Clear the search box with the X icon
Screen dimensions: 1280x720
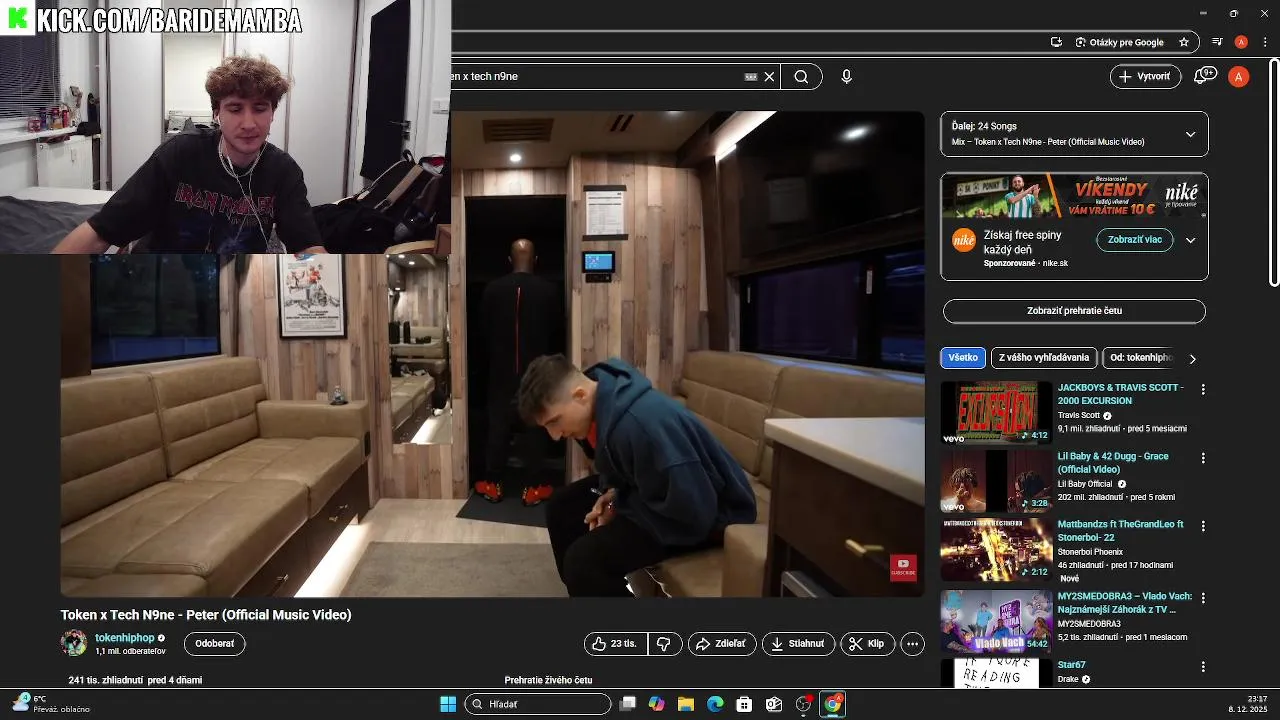coord(770,76)
